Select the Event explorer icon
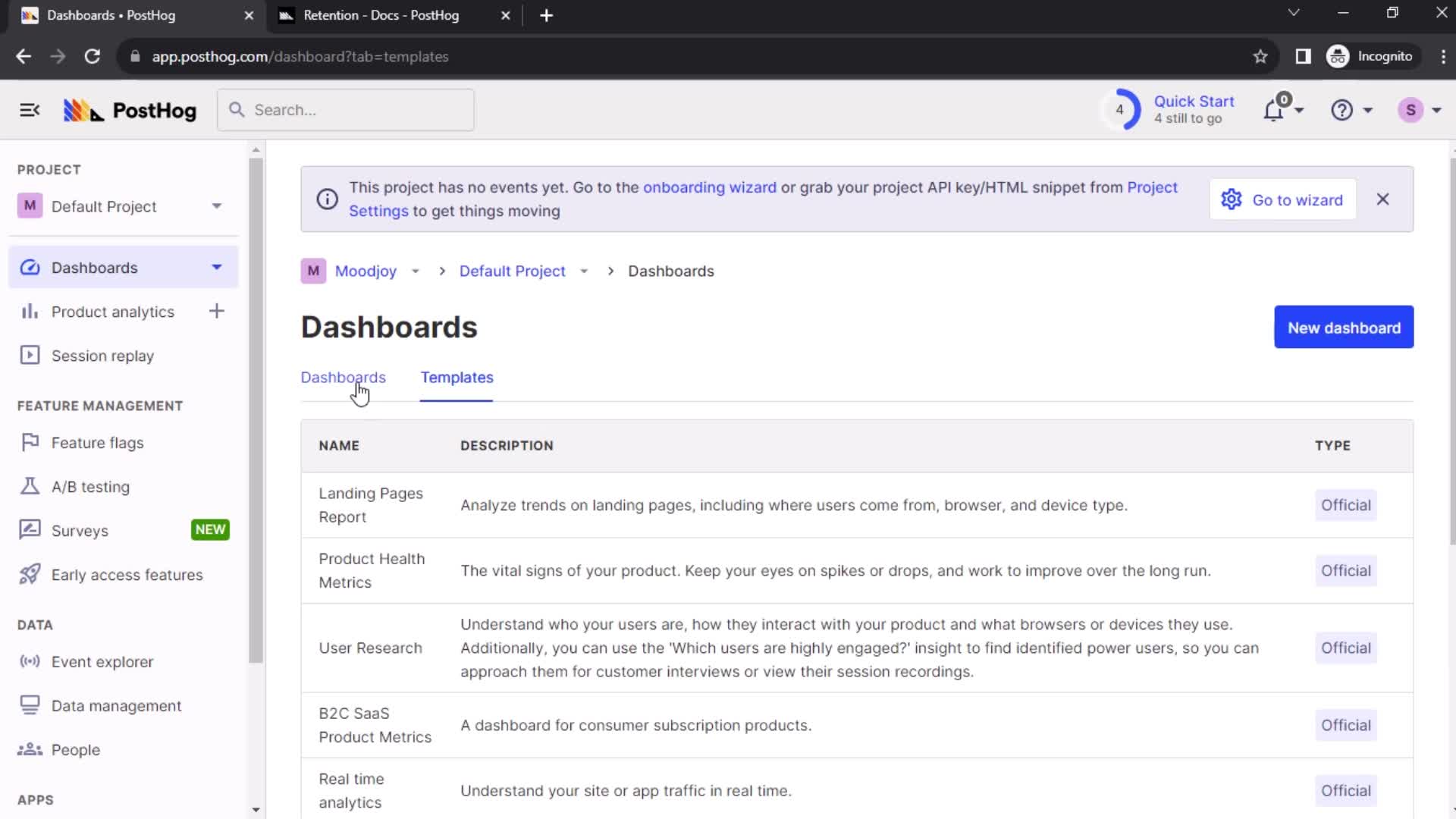The height and width of the screenshot is (819, 1456). tap(29, 661)
